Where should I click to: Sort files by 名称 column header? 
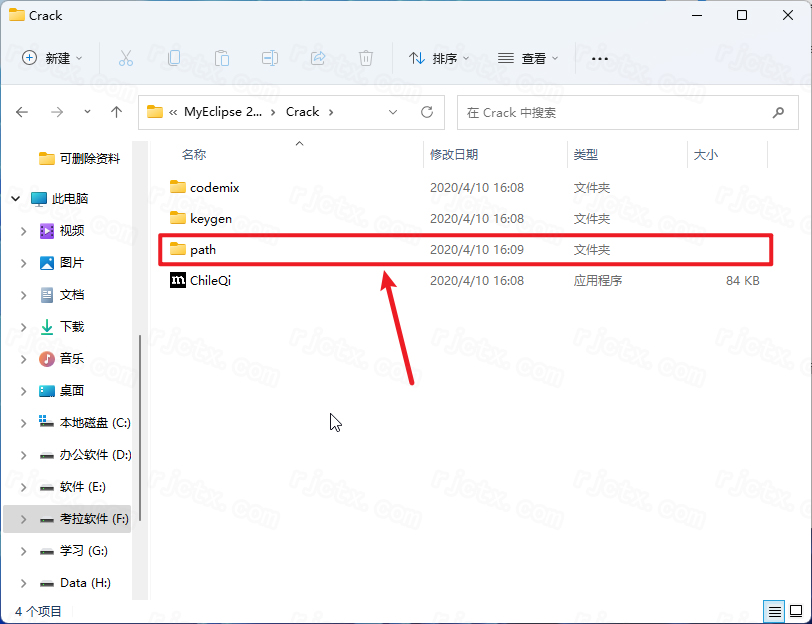coord(194,155)
